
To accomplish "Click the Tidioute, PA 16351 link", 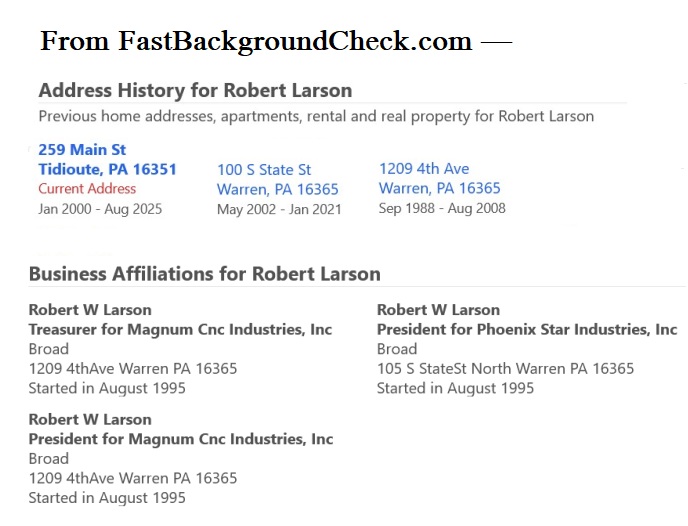I will point(107,169).
